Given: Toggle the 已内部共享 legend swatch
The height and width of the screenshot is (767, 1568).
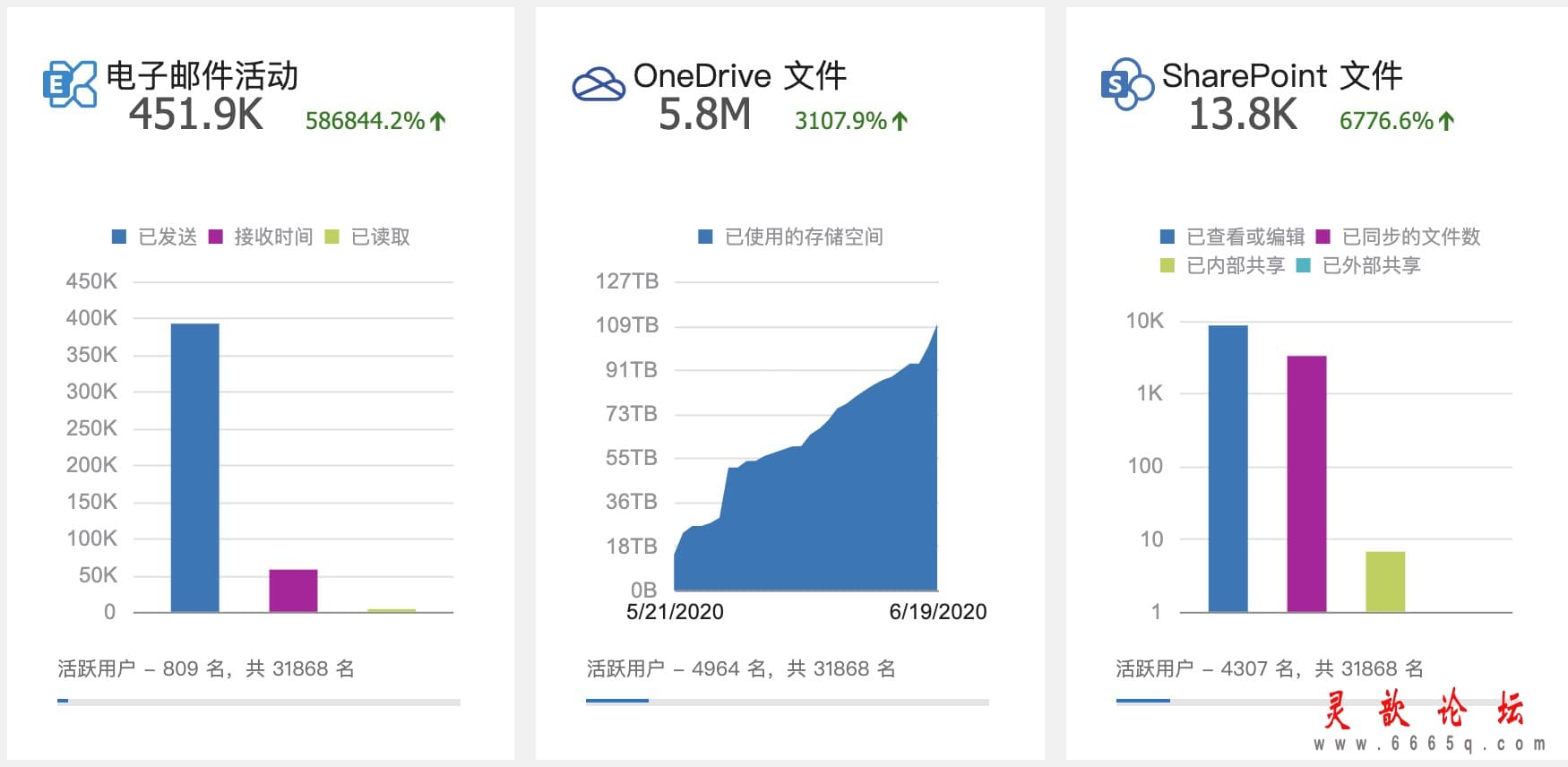Looking at the screenshot, I should click(1167, 265).
